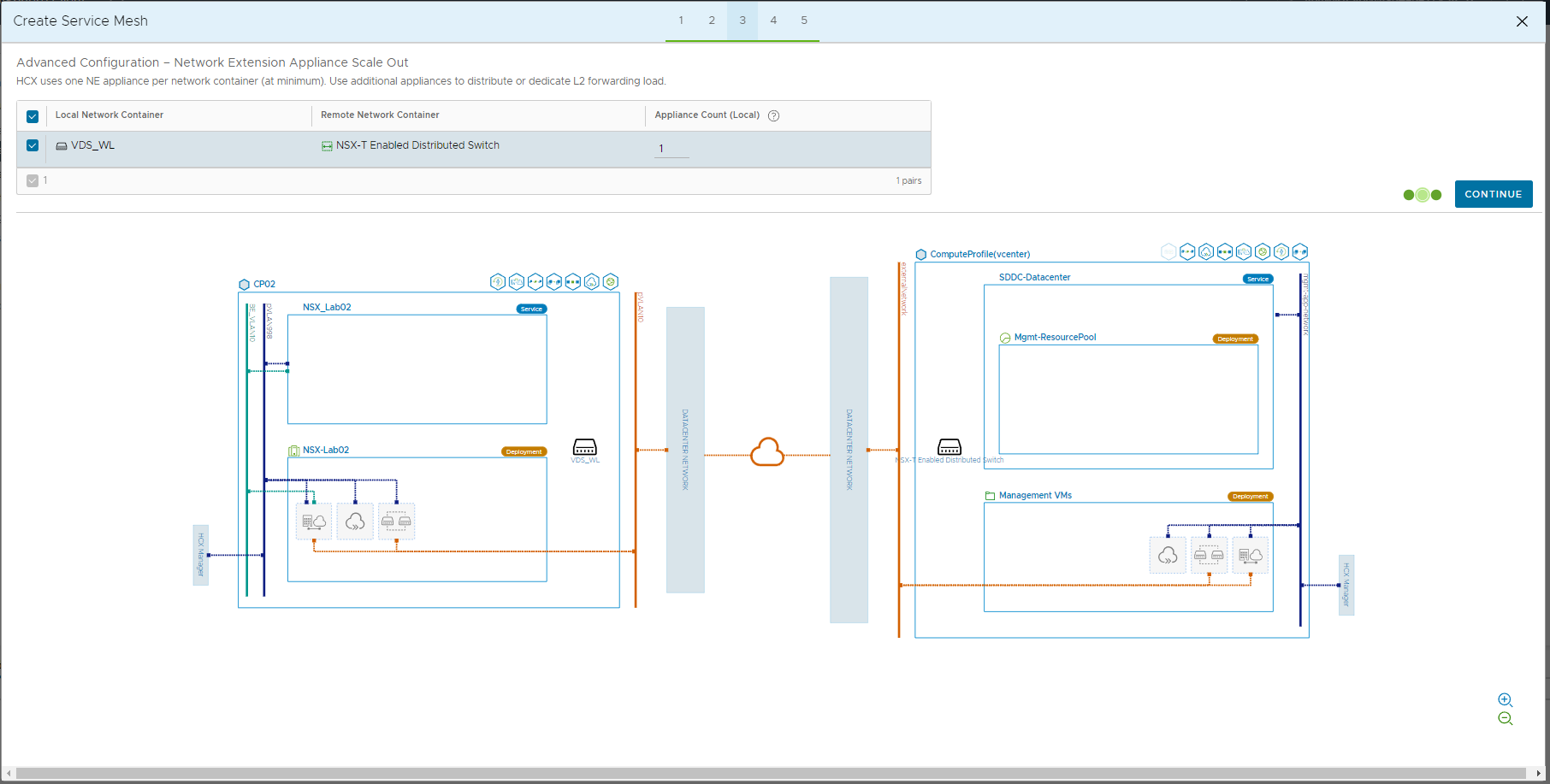Click the CONTINUE button
Image resolution: width=1550 pixels, height=784 pixels.
click(x=1494, y=194)
